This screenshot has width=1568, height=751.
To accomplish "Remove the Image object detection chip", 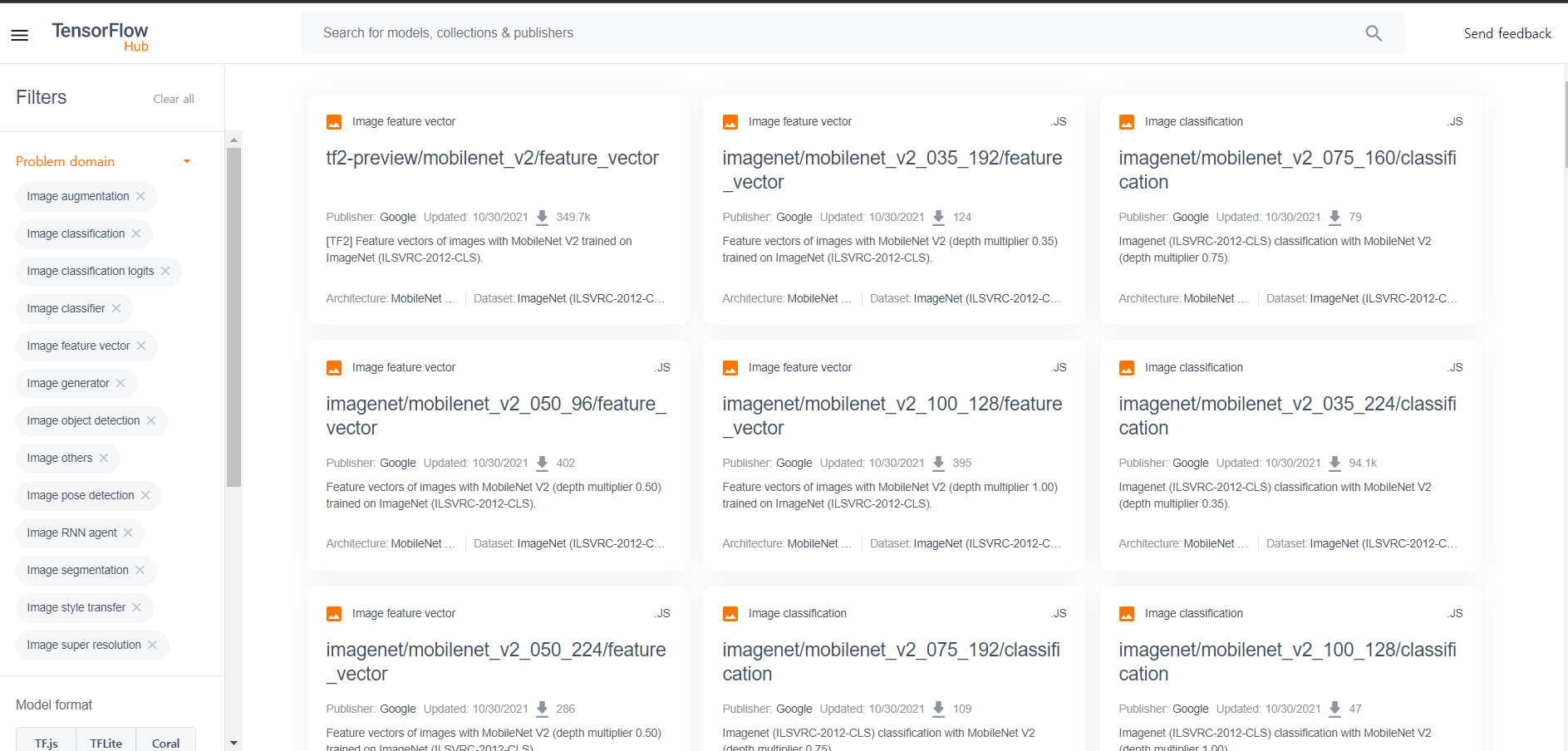I will tap(151, 420).
